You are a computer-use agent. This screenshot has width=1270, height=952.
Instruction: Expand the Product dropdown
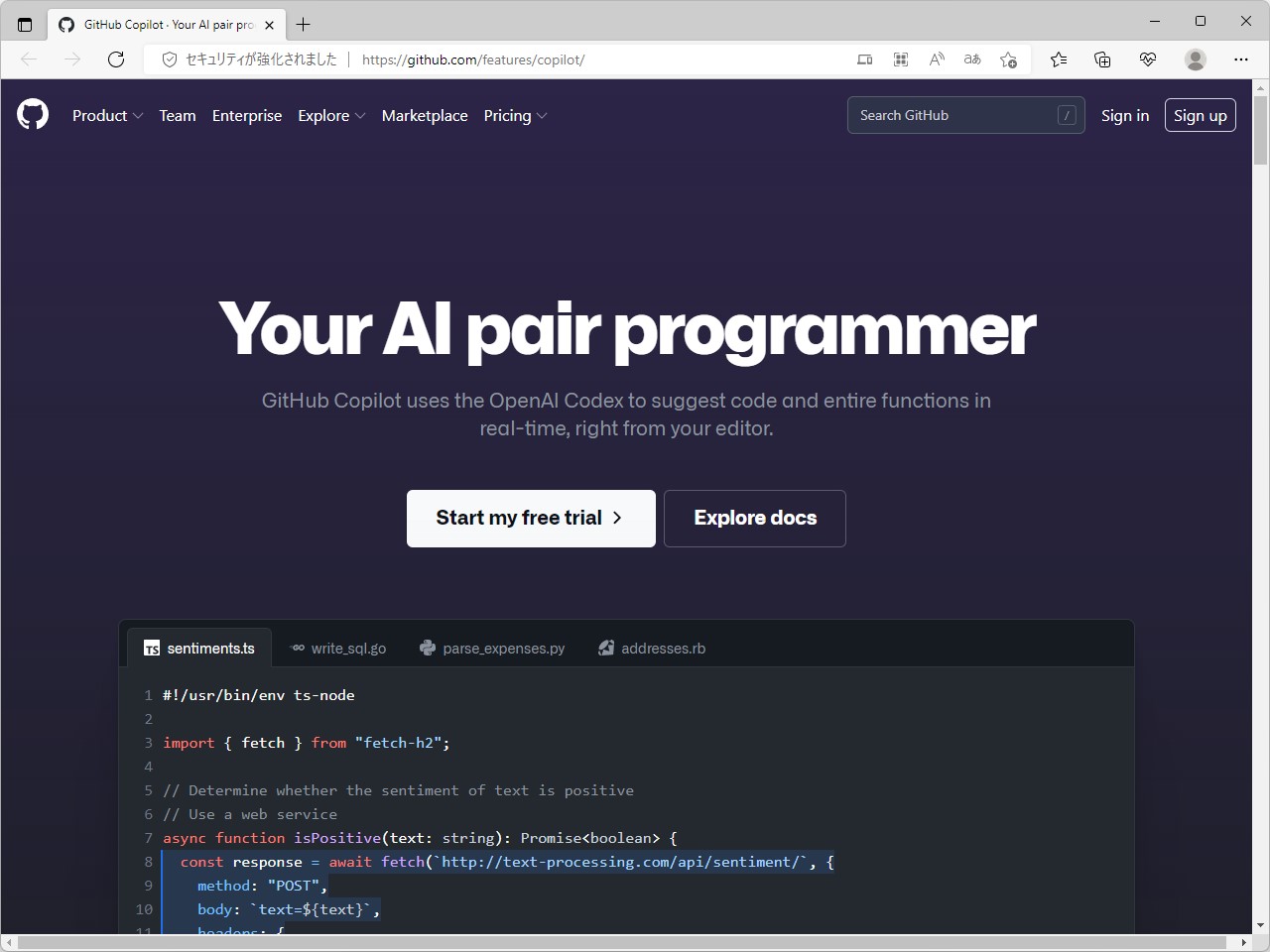107,115
